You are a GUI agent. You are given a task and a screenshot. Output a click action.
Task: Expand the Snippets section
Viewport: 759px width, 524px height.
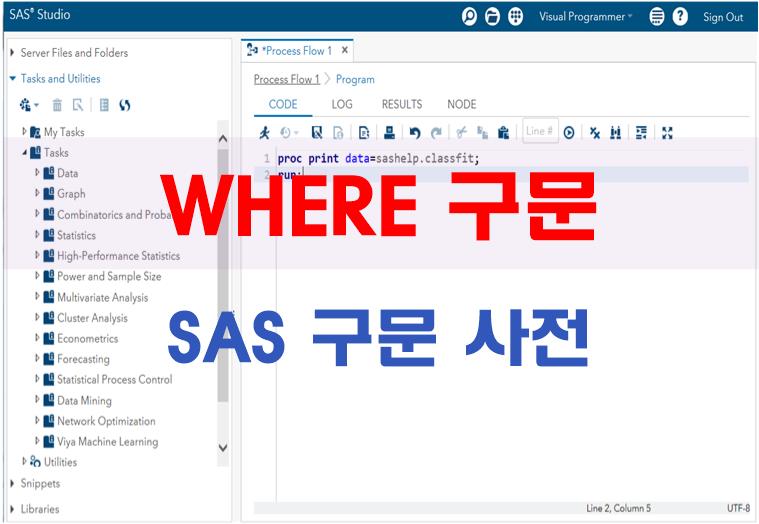12,483
